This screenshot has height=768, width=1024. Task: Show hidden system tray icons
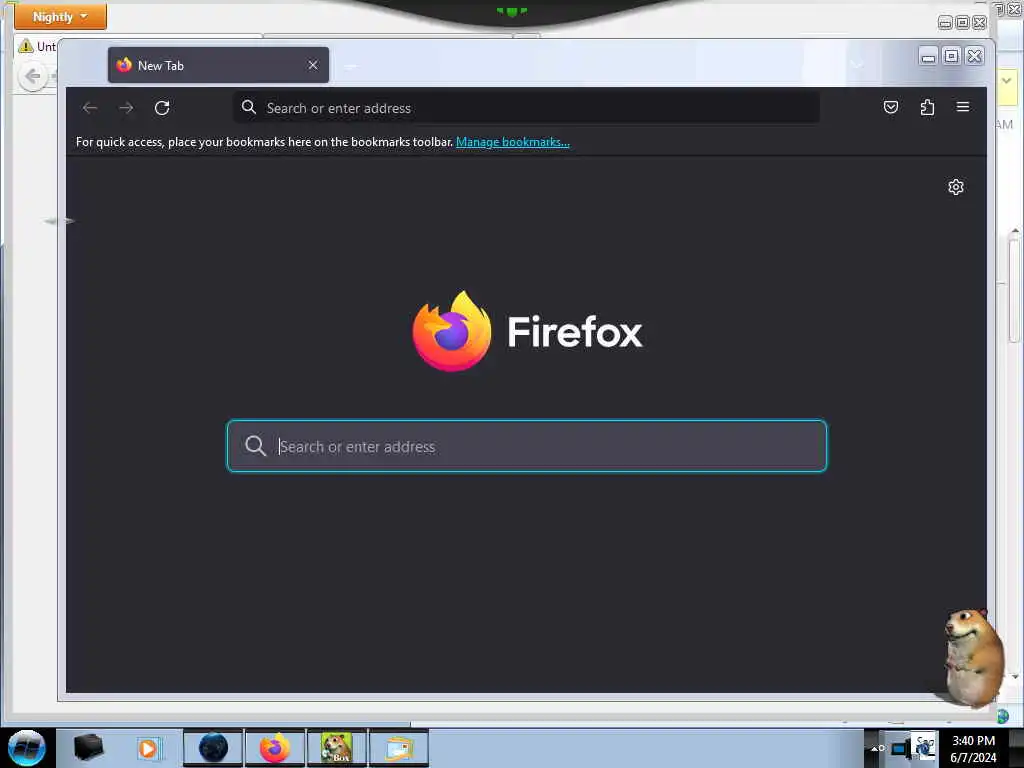[x=875, y=748]
